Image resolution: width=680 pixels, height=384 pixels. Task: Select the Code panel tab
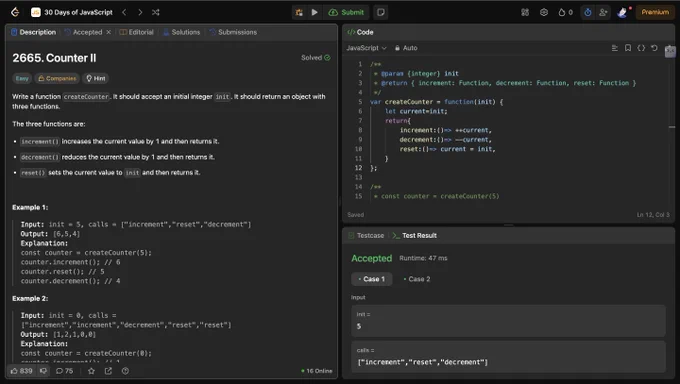tap(360, 32)
